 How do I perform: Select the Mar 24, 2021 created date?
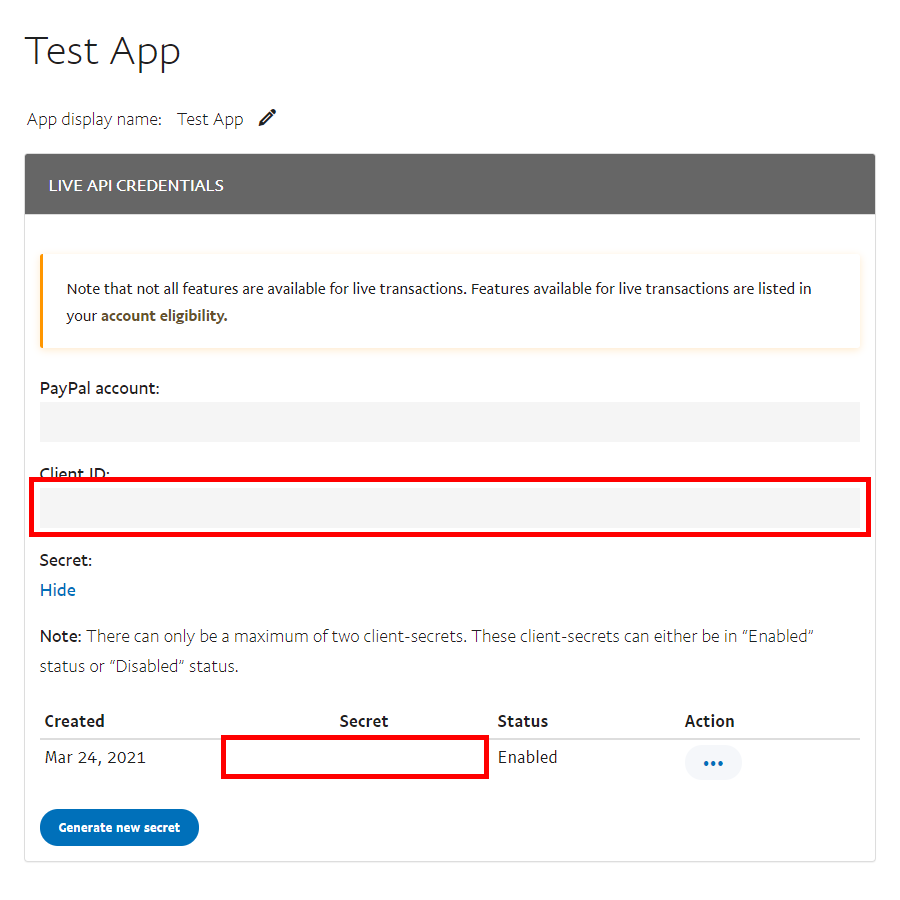pyautogui.click(x=95, y=757)
